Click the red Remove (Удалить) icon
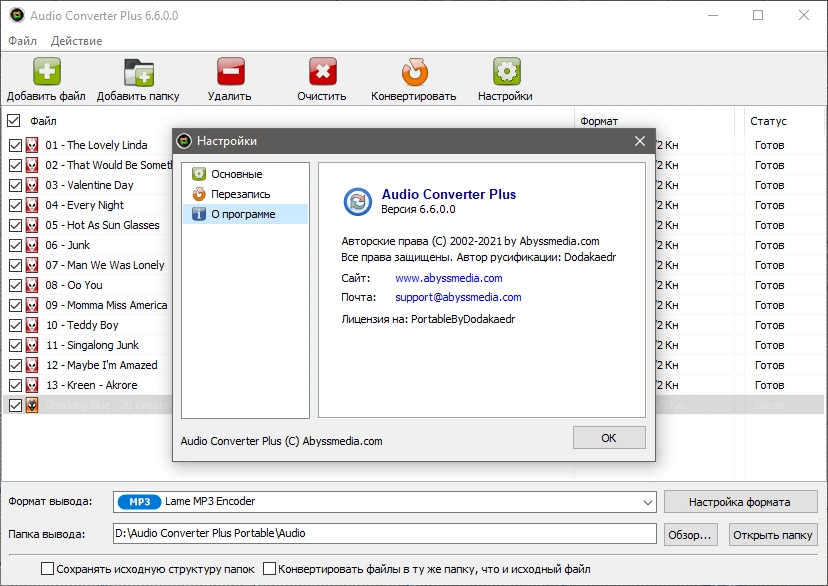828x586 pixels. (231, 71)
